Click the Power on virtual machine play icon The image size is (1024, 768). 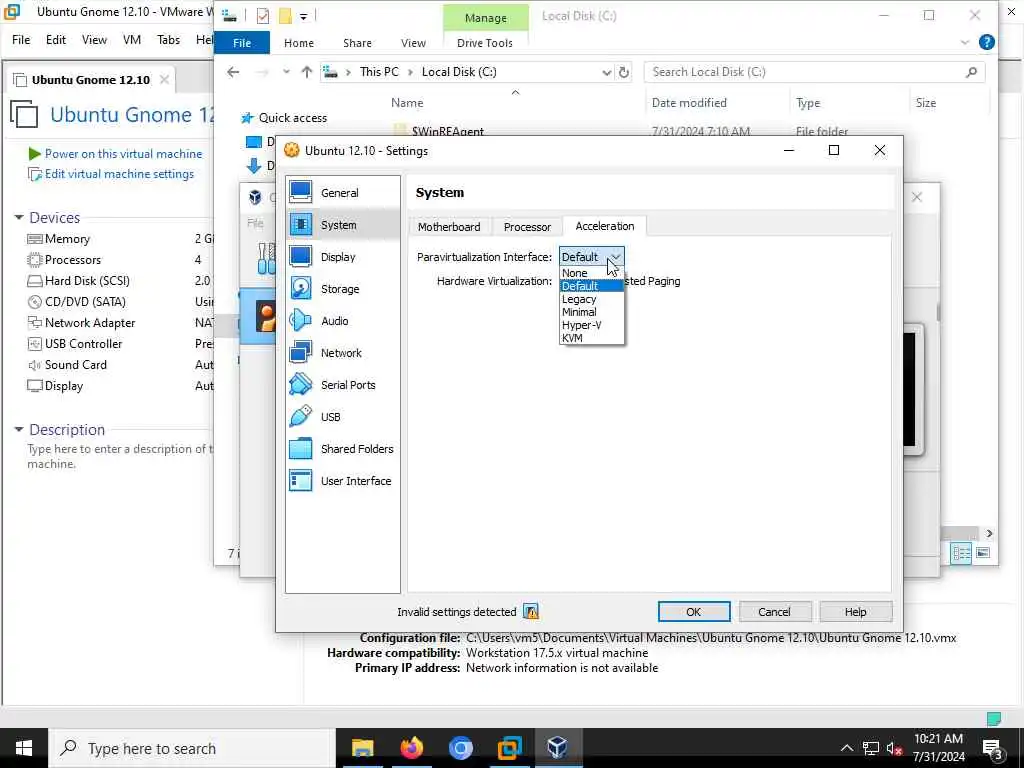pyautogui.click(x=35, y=154)
